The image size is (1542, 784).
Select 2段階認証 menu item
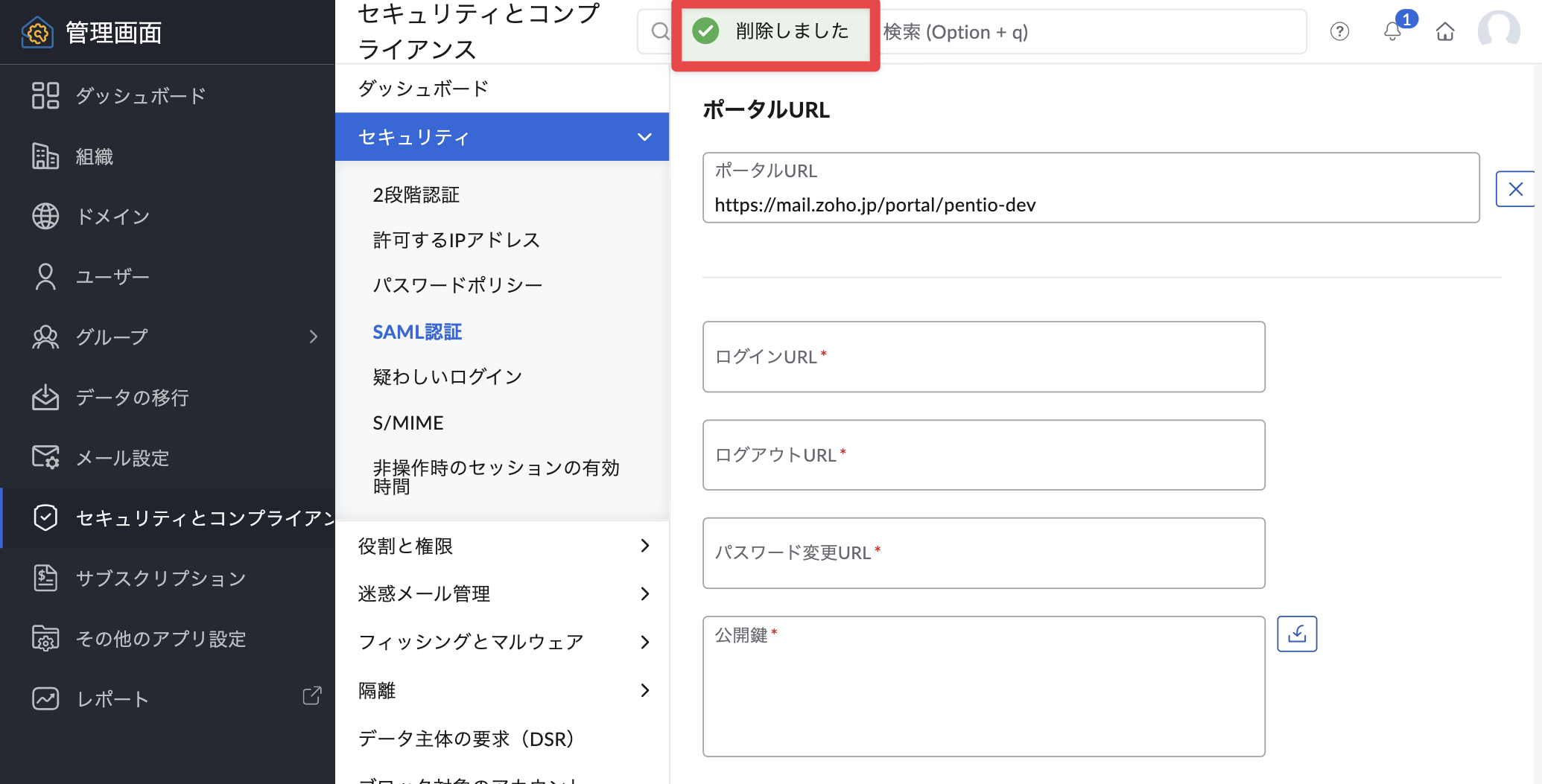[x=416, y=195]
